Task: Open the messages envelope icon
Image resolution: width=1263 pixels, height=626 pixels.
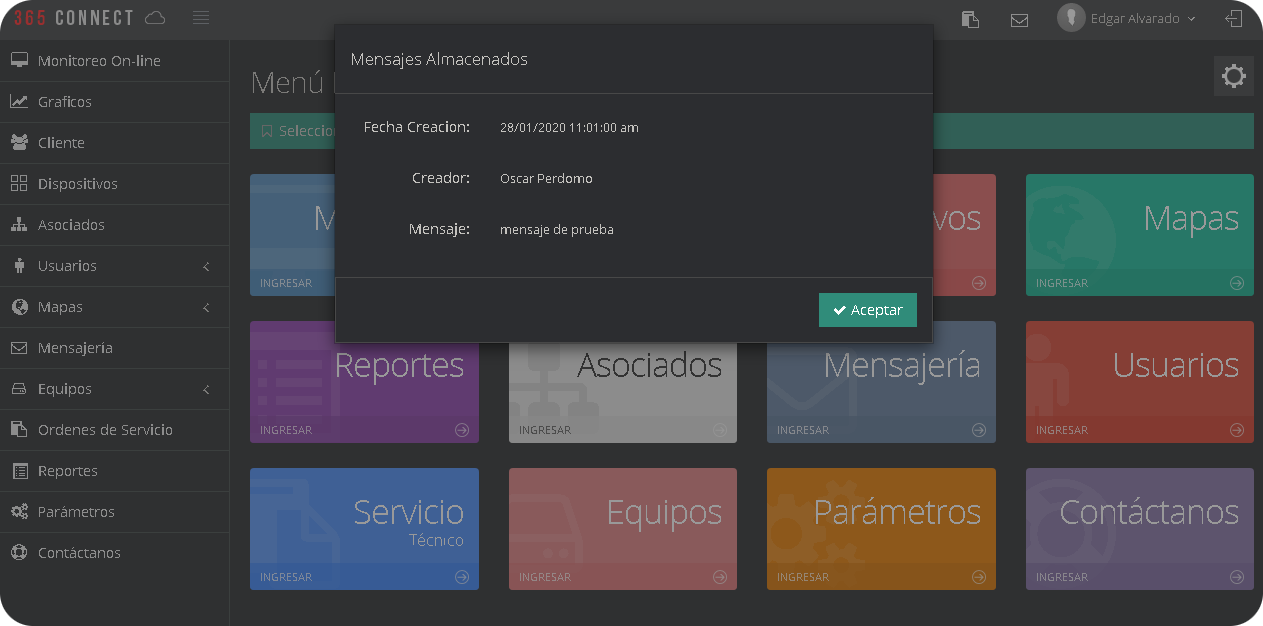Action: 1019,19
